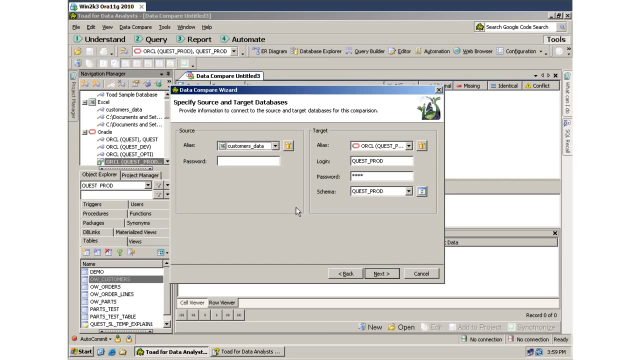Switch to Row Viewer tab

[222, 302]
